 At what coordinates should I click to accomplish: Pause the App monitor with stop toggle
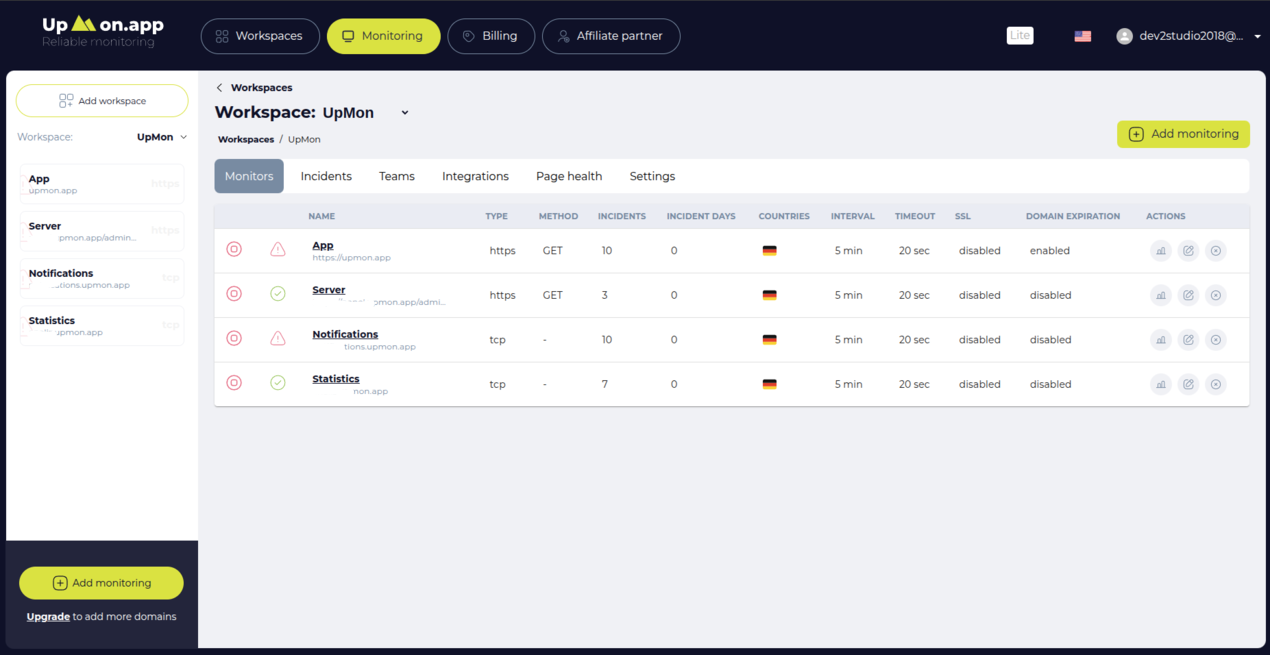point(234,249)
